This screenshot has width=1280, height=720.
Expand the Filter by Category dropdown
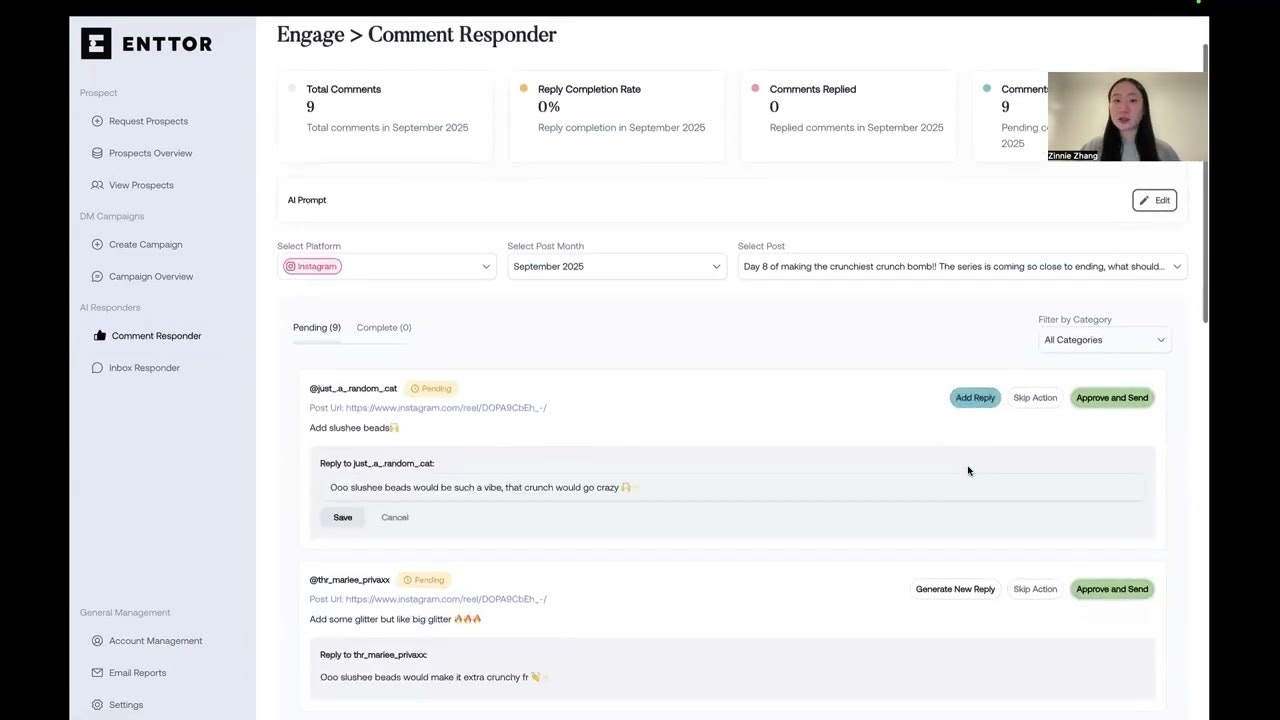(1104, 340)
